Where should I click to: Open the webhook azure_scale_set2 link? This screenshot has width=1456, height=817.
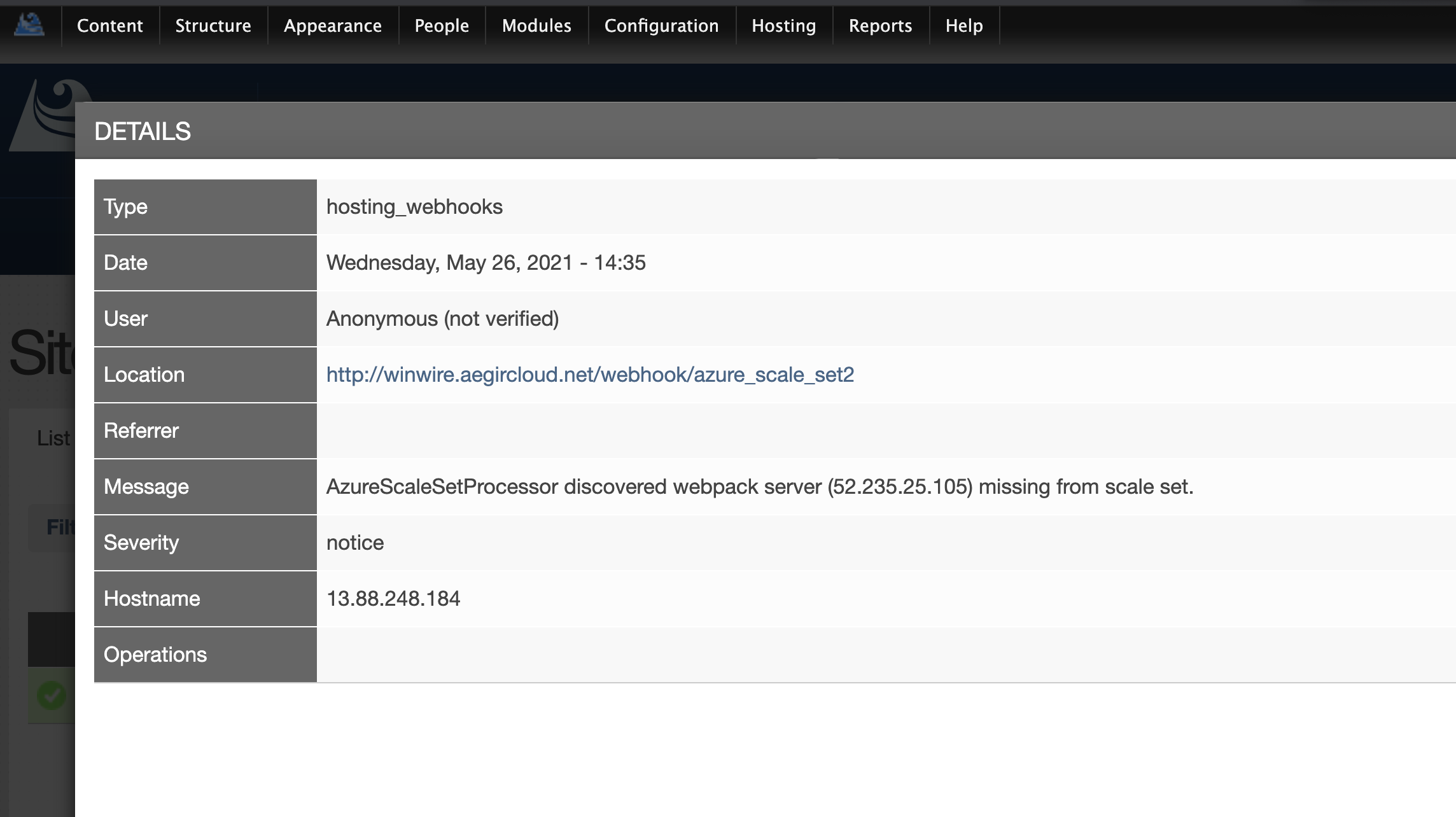coord(590,374)
